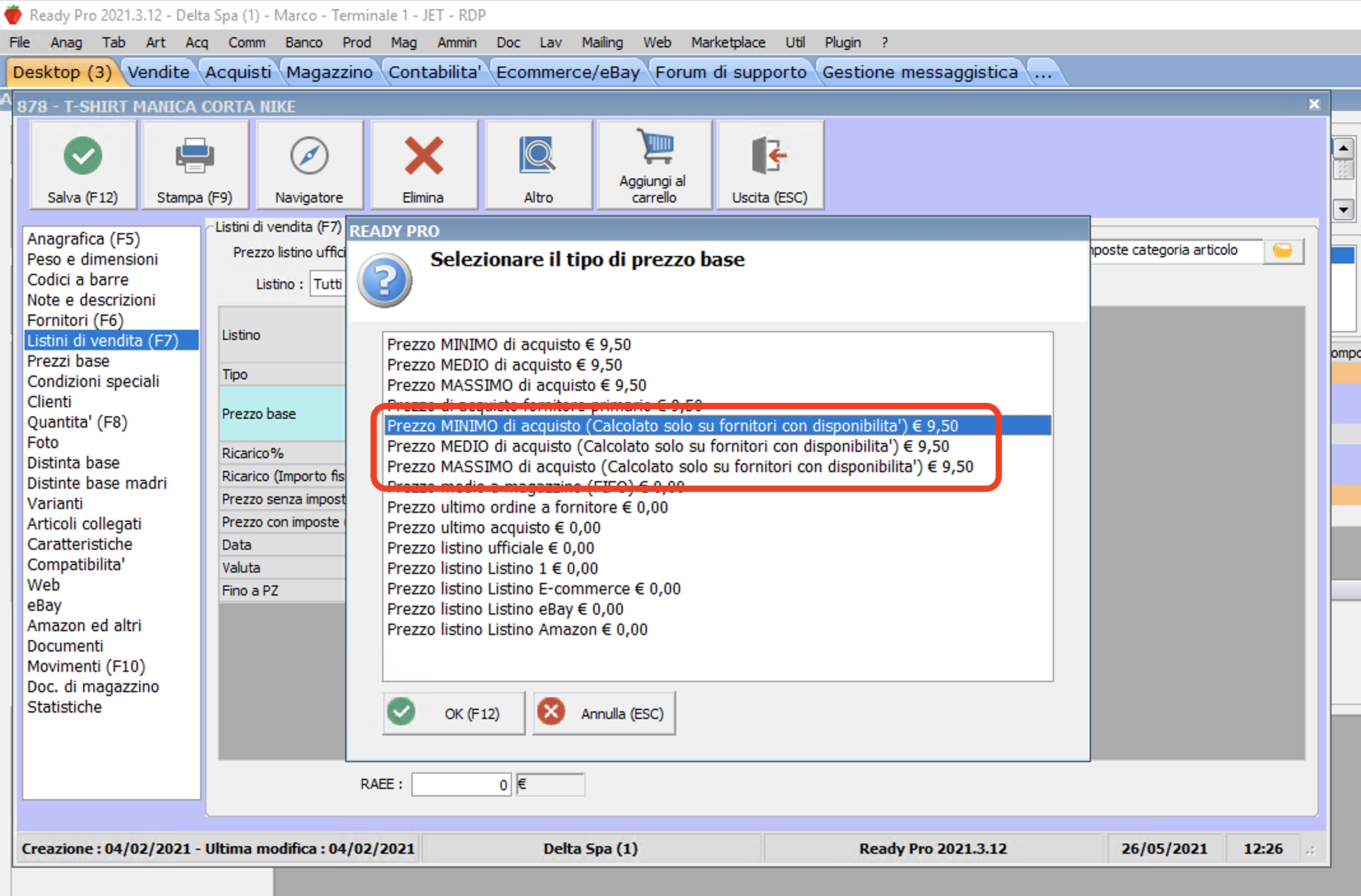The height and width of the screenshot is (896, 1361).
Task: Click scroll up arrow on right panel
Action: coord(1343,148)
